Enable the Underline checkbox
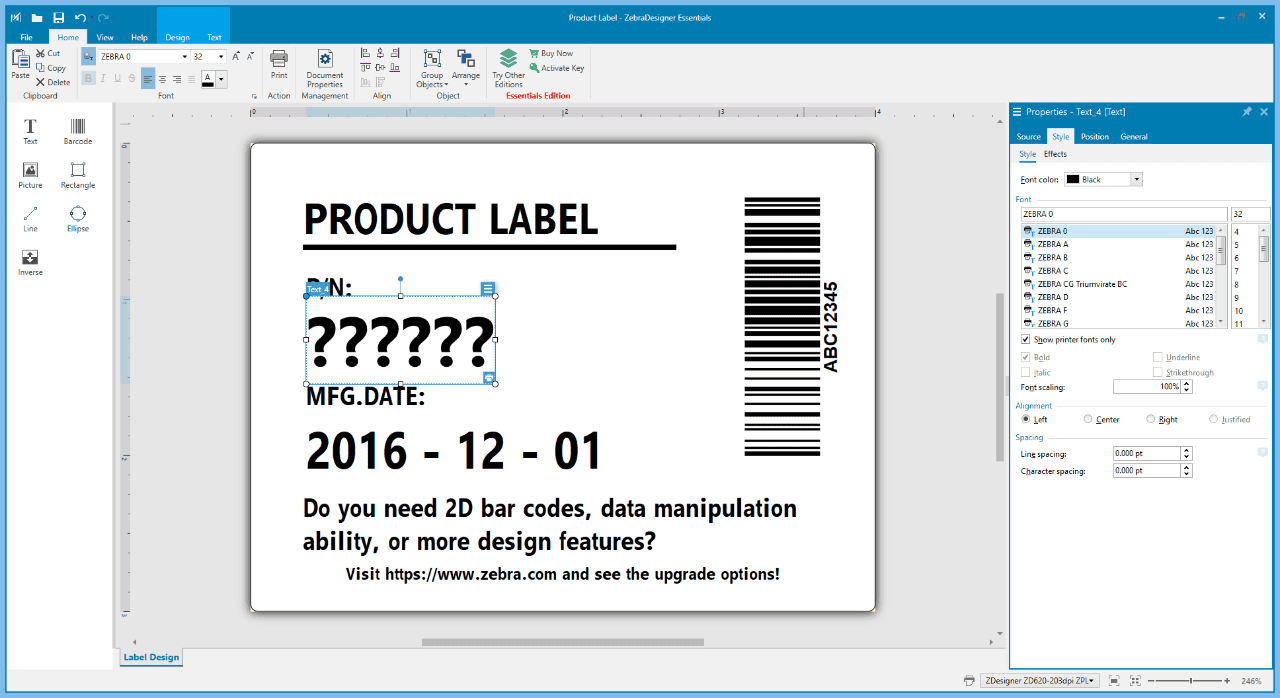 click(1156, 357)
